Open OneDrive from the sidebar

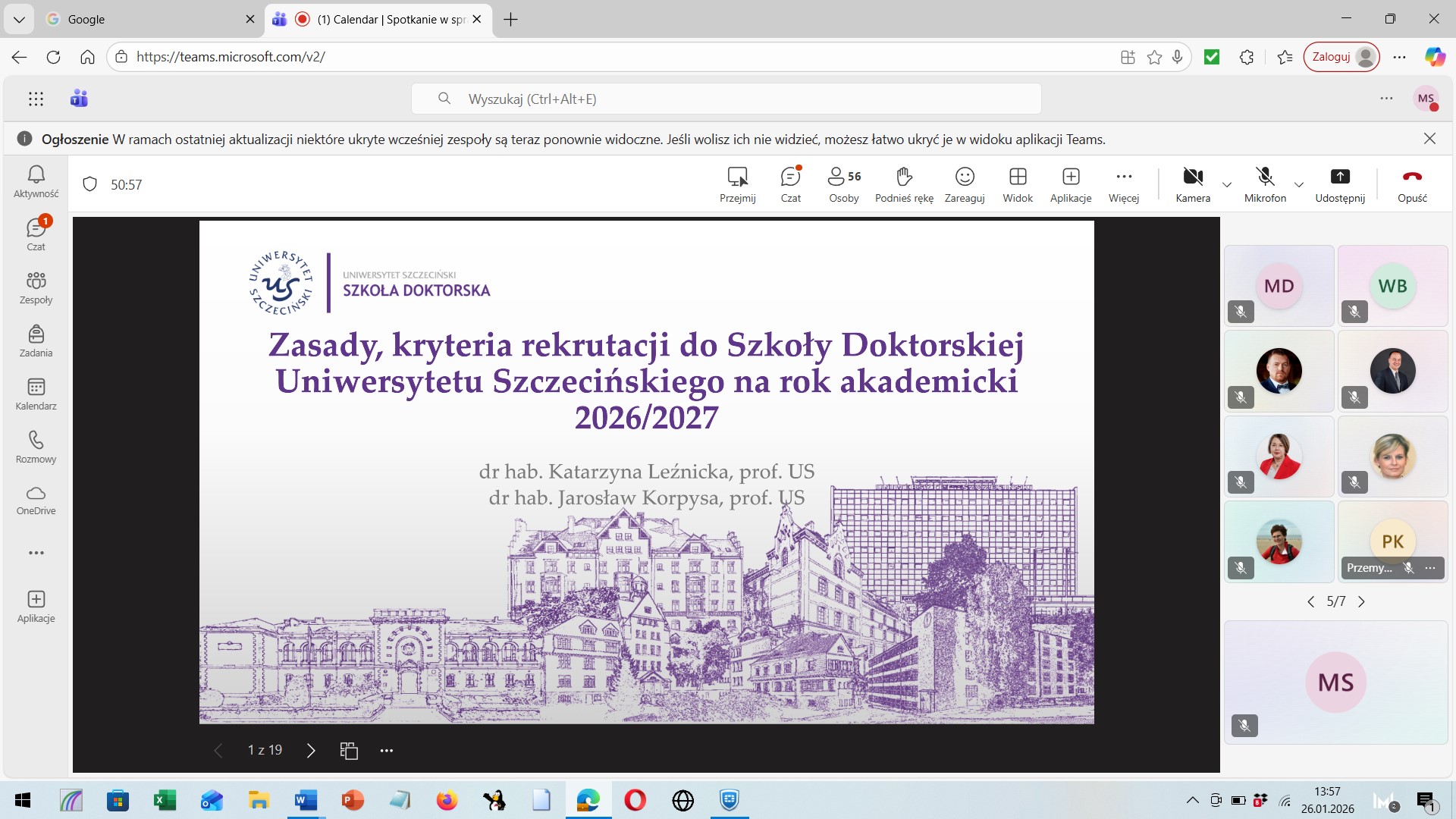point(36,500)
